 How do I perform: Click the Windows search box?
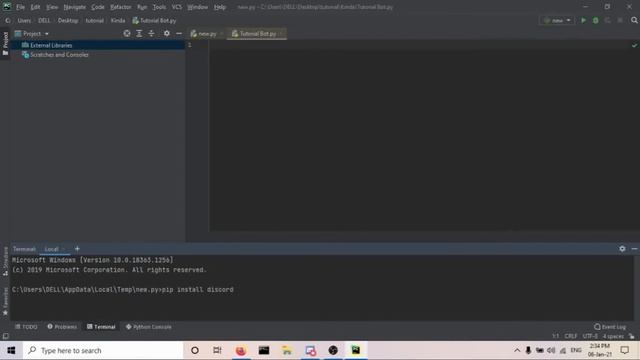[x=103, y=350]
